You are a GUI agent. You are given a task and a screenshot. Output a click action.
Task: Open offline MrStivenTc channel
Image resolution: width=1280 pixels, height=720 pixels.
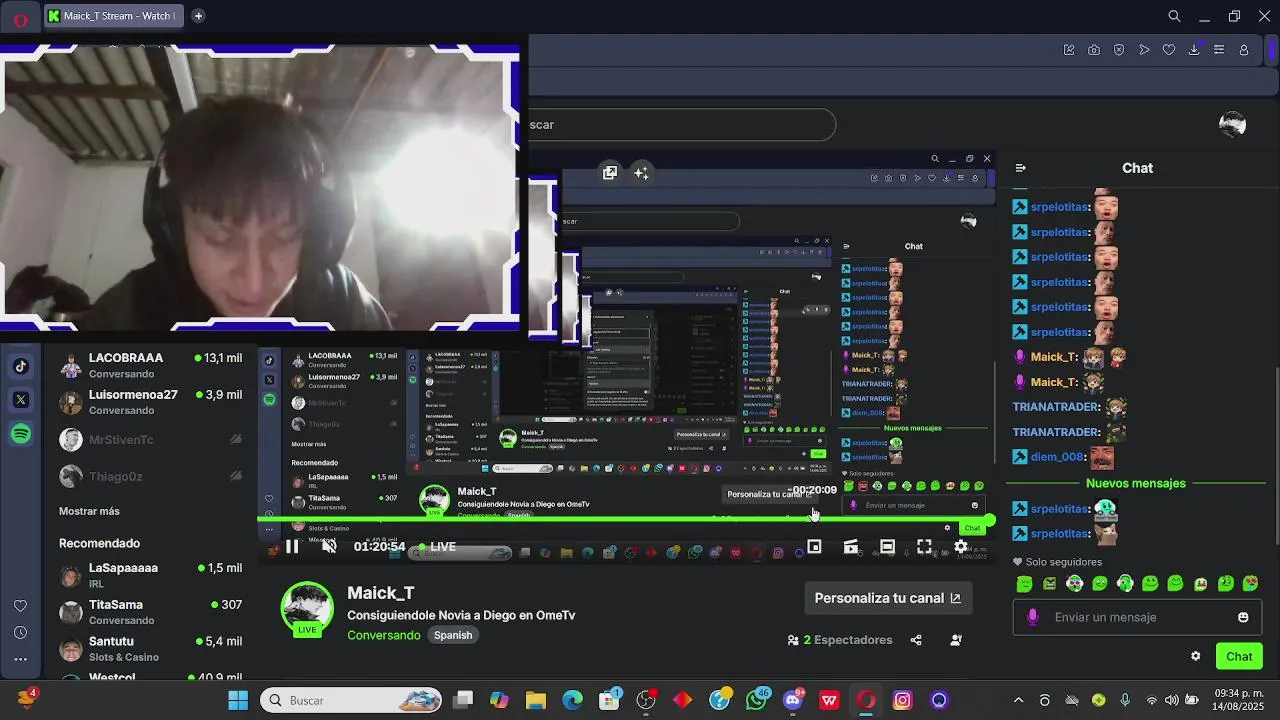pyautogui.click(x=151, y=440)
